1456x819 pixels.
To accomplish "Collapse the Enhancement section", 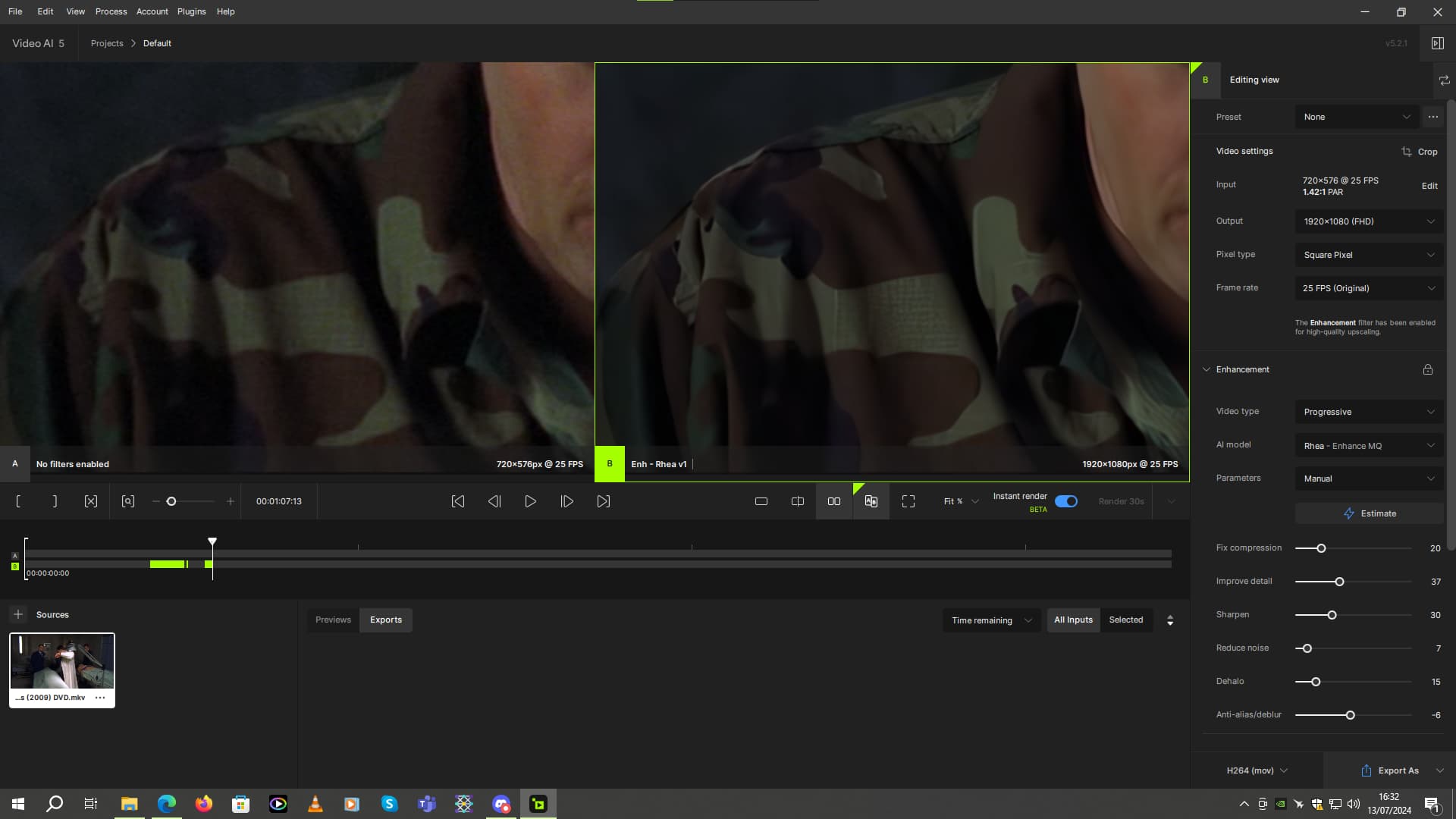I will tap(1207, 369).
